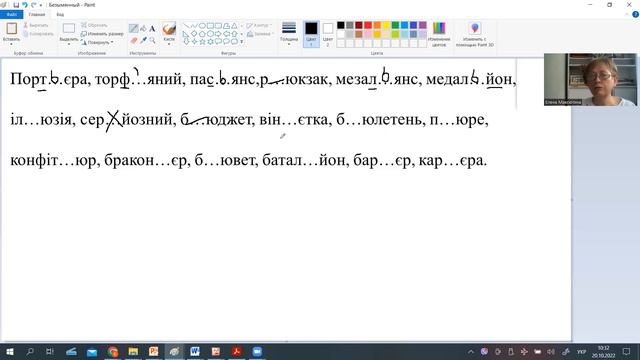The width and height of the screenshot is (640, 360).
Task: Pick the red color swatch
Action: [368, 25]
